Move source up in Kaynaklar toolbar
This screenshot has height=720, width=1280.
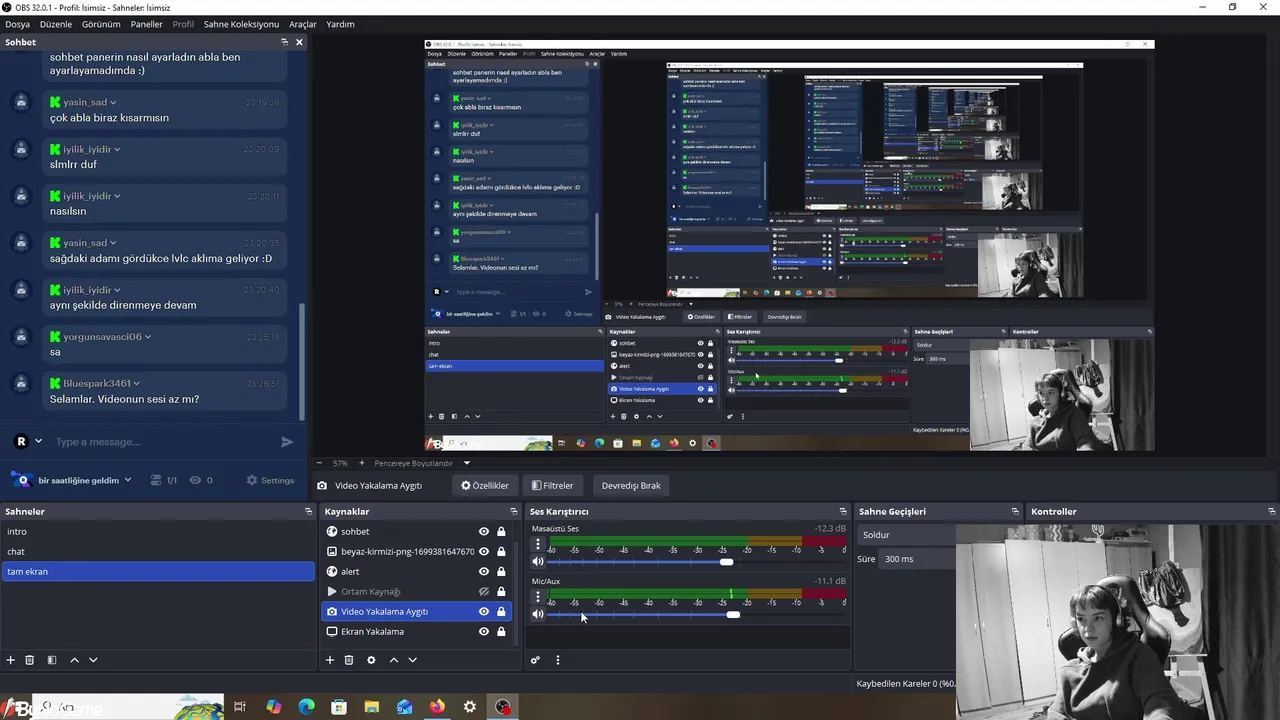click(x=394, y=660)
